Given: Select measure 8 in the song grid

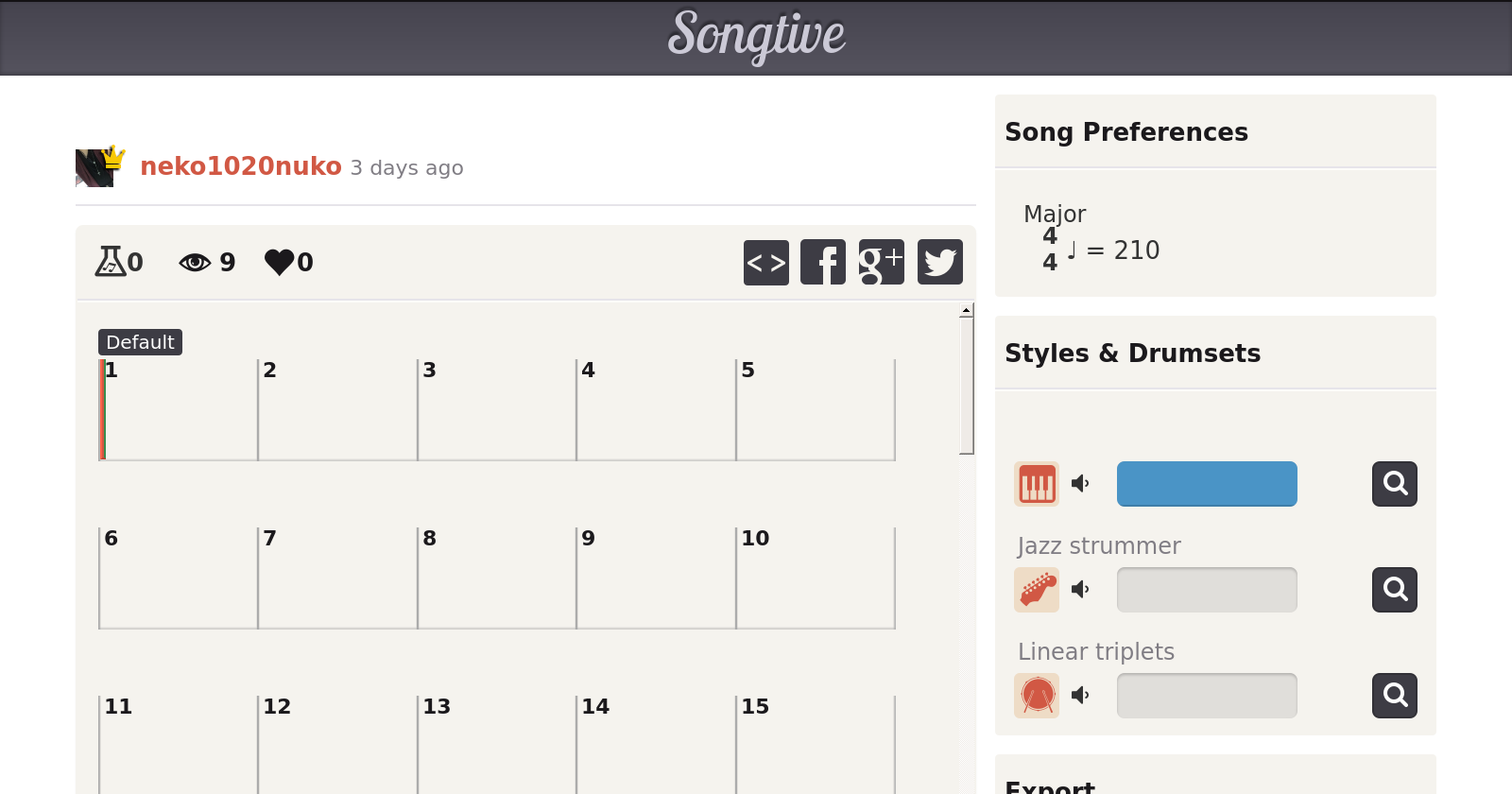Looking at the screenshot, I should pyautogui.click(x=495, y=578).
